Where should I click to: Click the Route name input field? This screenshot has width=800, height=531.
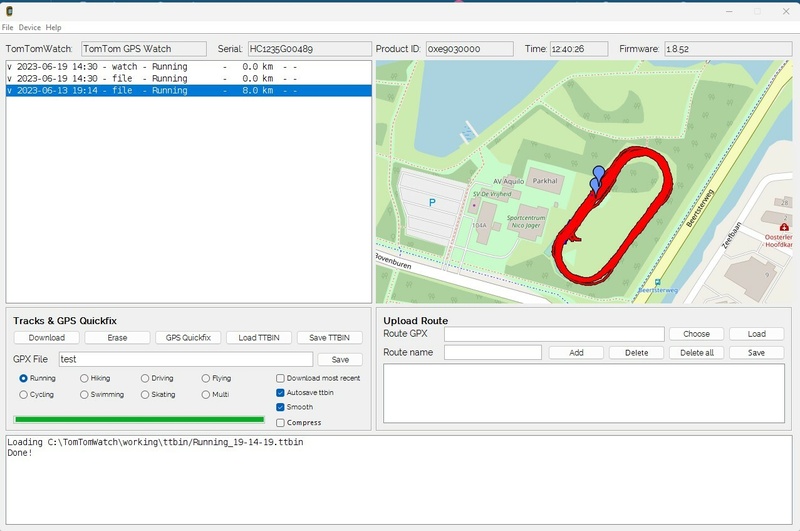493,352
